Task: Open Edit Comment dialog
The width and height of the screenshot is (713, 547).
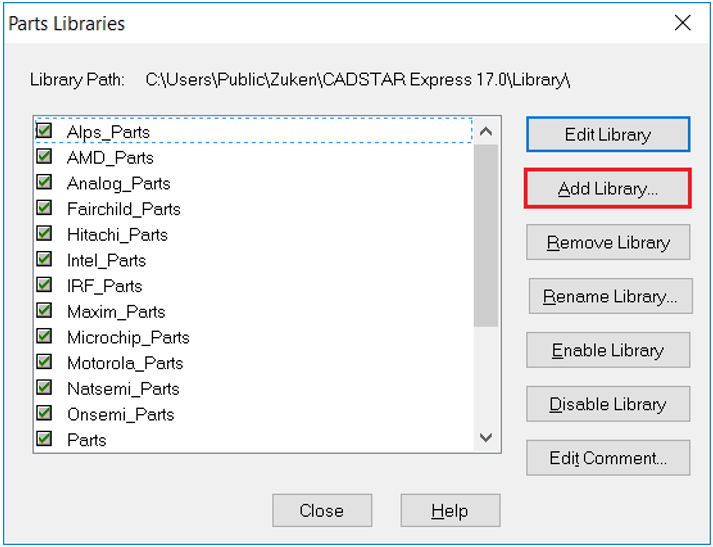Action: pyautogui.click(x=608, y=458)
